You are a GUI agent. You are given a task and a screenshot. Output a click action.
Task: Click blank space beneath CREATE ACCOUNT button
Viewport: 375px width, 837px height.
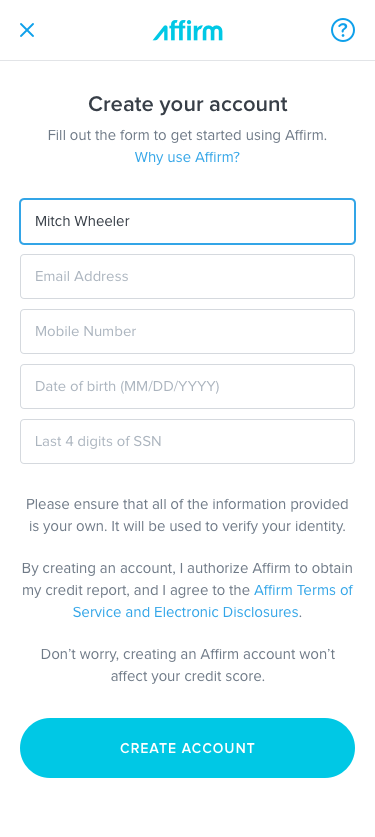(187, 809)
